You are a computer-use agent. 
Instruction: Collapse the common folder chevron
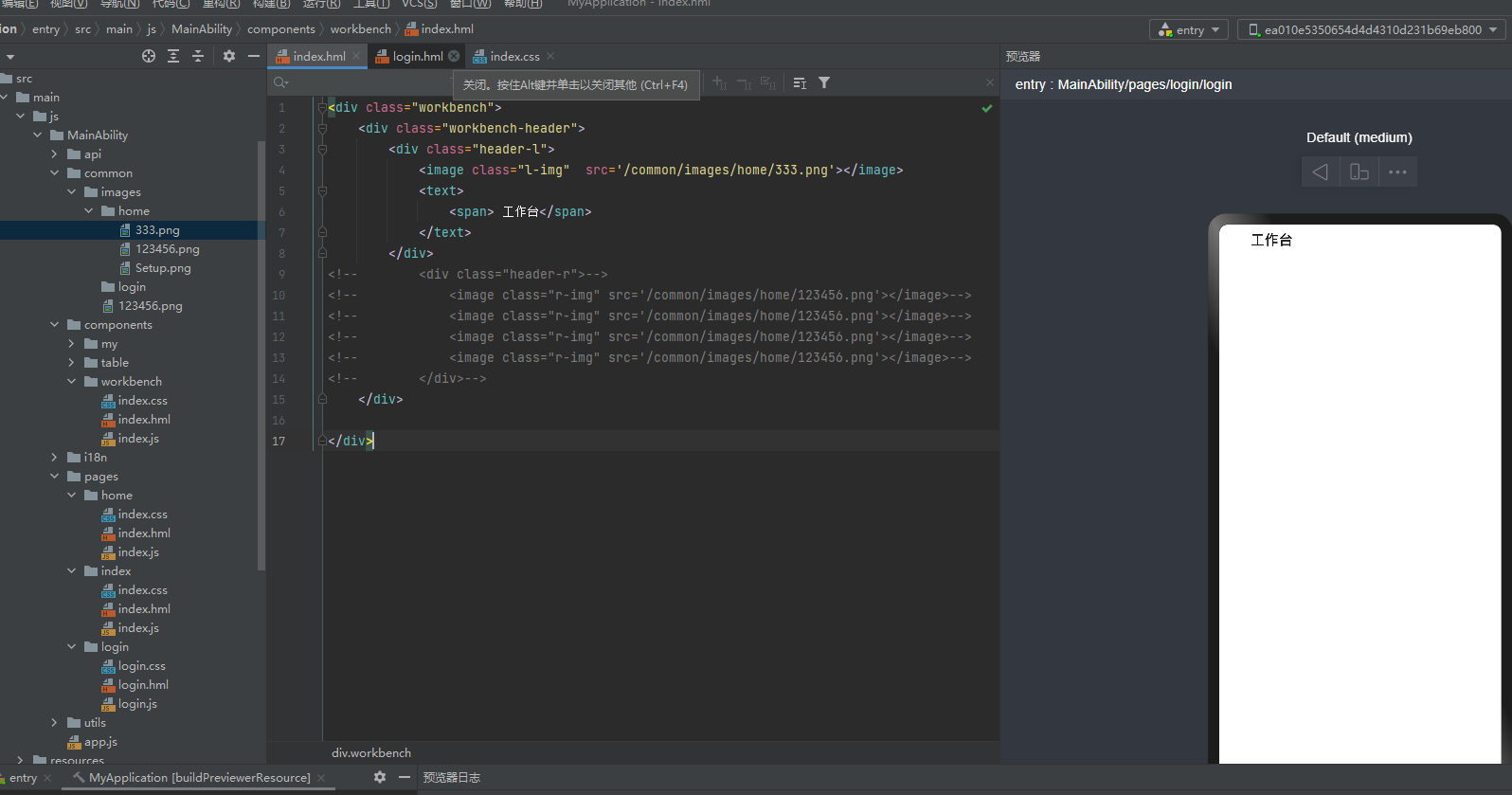point(54,172)
